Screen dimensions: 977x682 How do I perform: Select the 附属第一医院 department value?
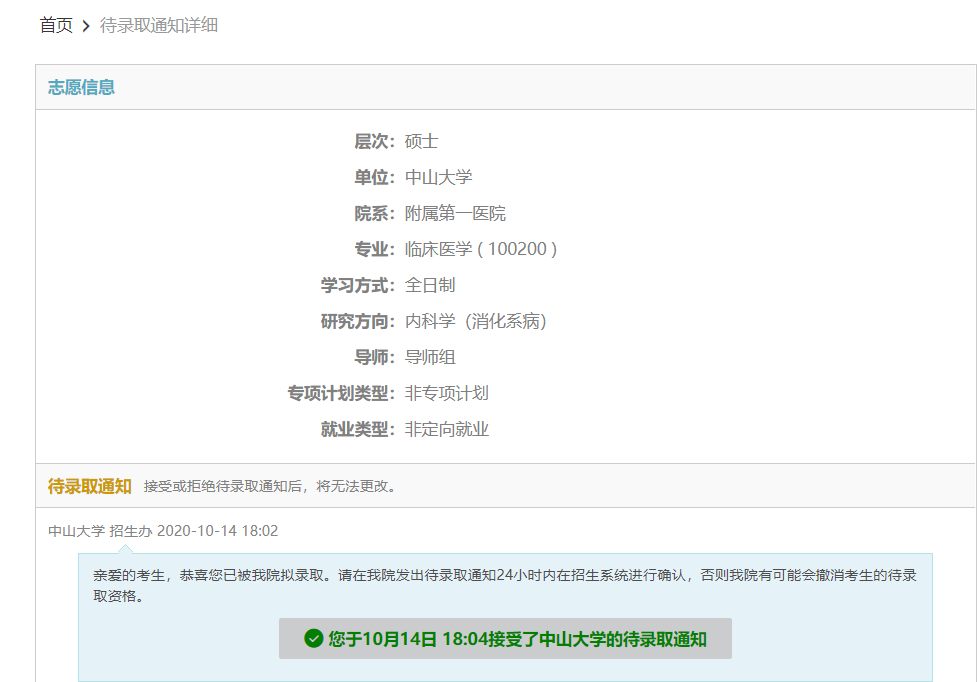tap(455, 213)
